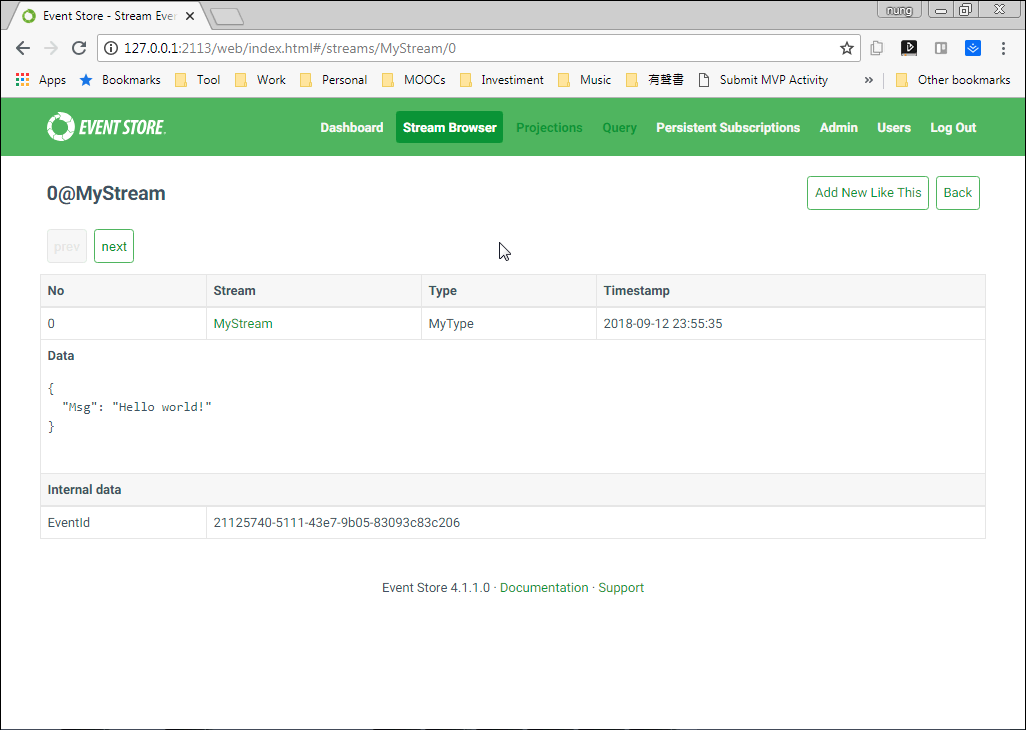Open the Music bookmarks folder
Screen dimensions: 1026x730
pyautogui.click(x=584, y=80)
